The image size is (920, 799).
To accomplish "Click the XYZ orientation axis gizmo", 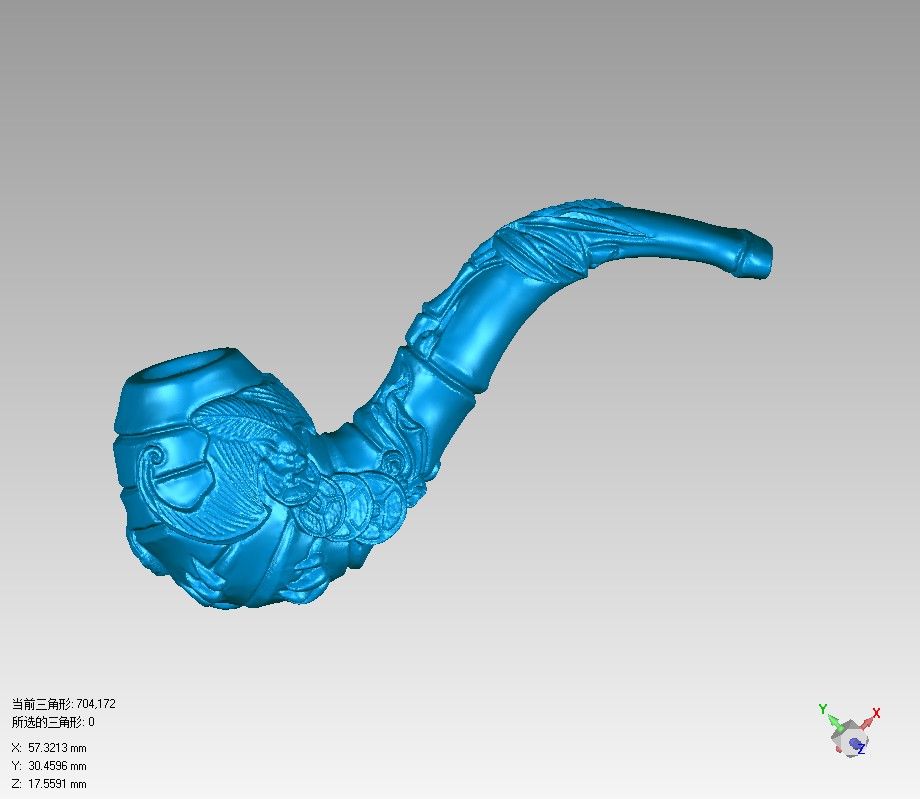I will pyautogui.click(x=850, y=731).
